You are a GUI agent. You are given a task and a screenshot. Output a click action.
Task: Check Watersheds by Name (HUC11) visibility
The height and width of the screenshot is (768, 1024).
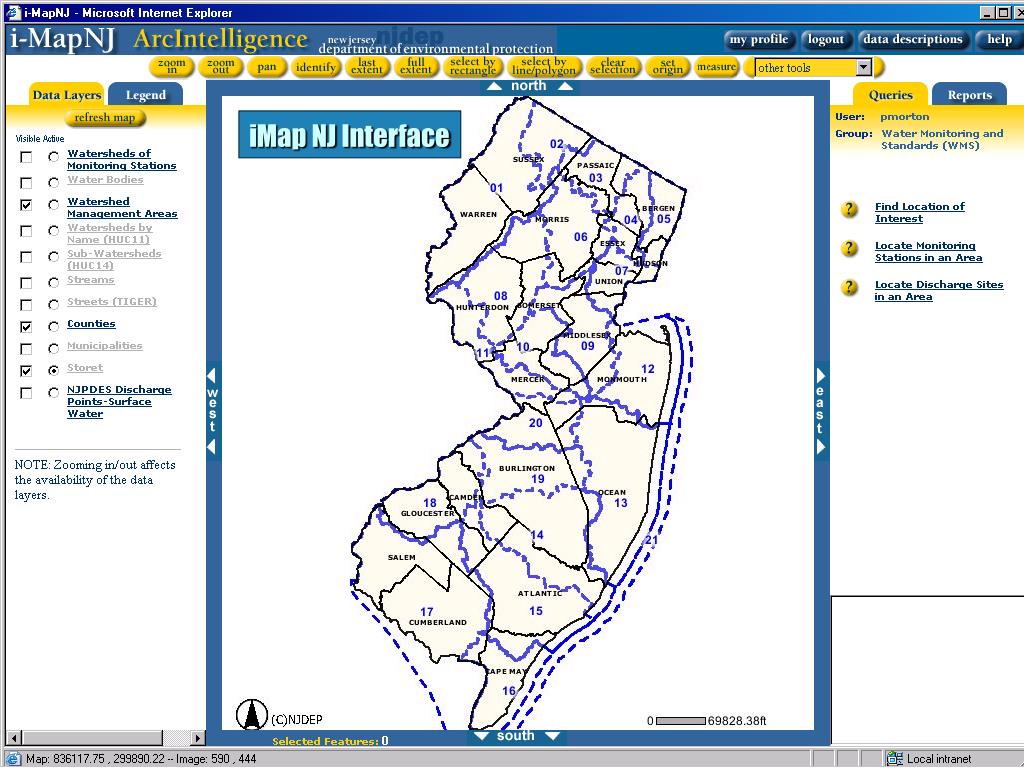(26, 231)
